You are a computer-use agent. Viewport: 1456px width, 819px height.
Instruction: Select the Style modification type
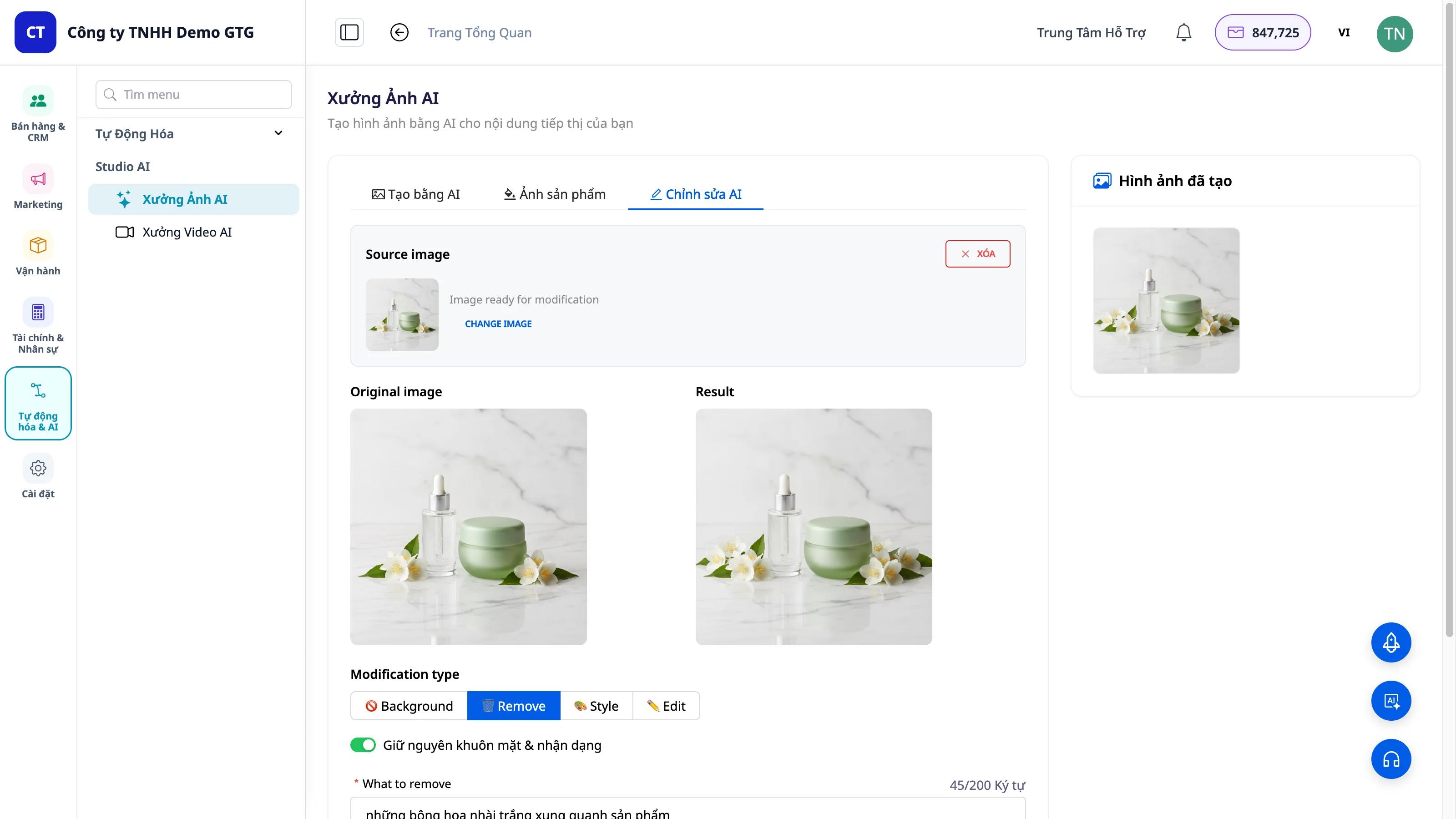pos(597,705)
